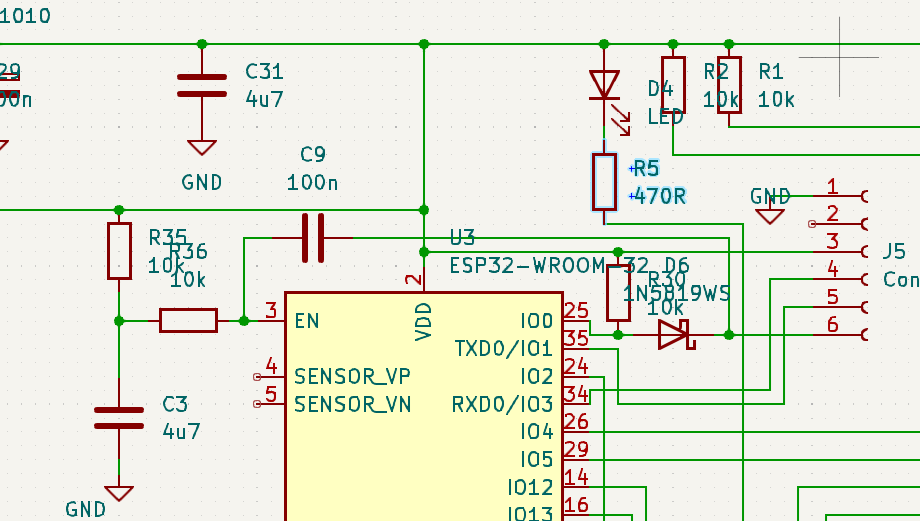Image resolution: width=920 pixels, height=521 pixels.
Task: Click the junction dot at top of R30
Action: (x=618, y=252)
